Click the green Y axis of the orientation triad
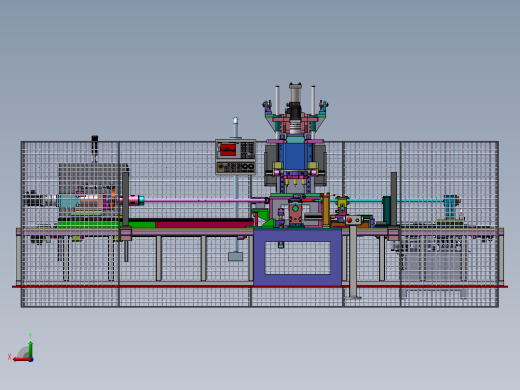 (30, 349)
